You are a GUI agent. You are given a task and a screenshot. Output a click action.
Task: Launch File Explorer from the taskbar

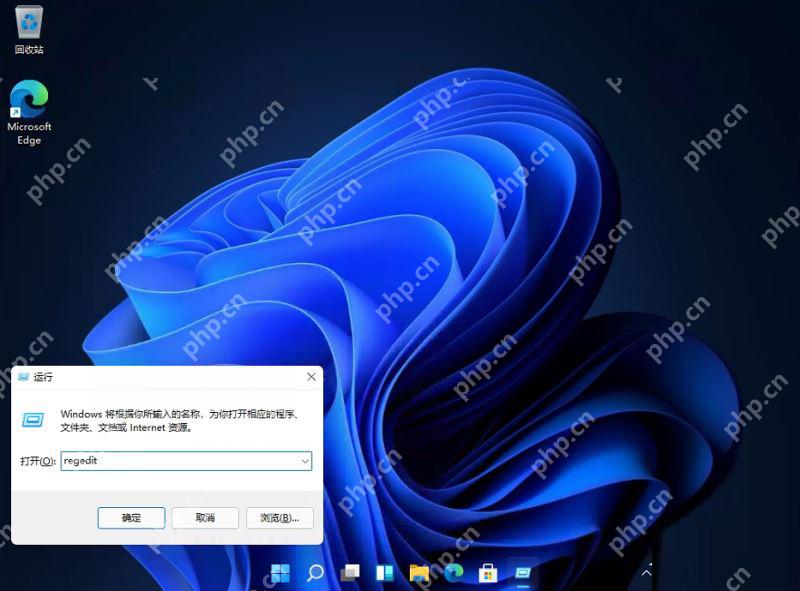pyautogui.click(x=419, y=573)
